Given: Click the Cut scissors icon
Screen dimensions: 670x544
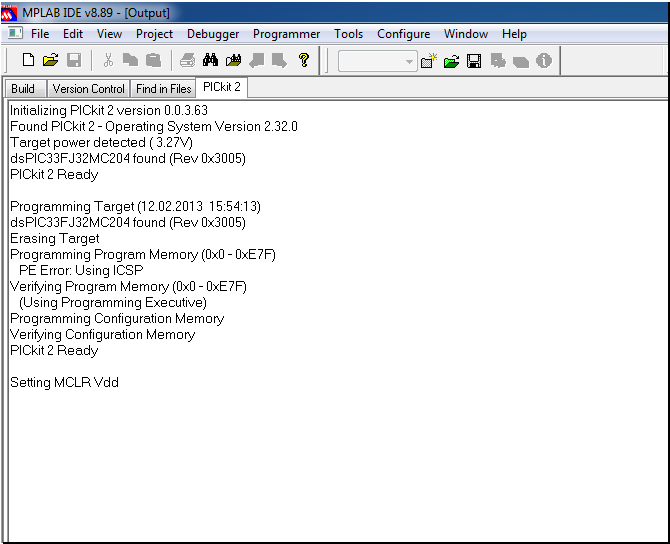Looking at the screenshot, I should pos(109,60).
